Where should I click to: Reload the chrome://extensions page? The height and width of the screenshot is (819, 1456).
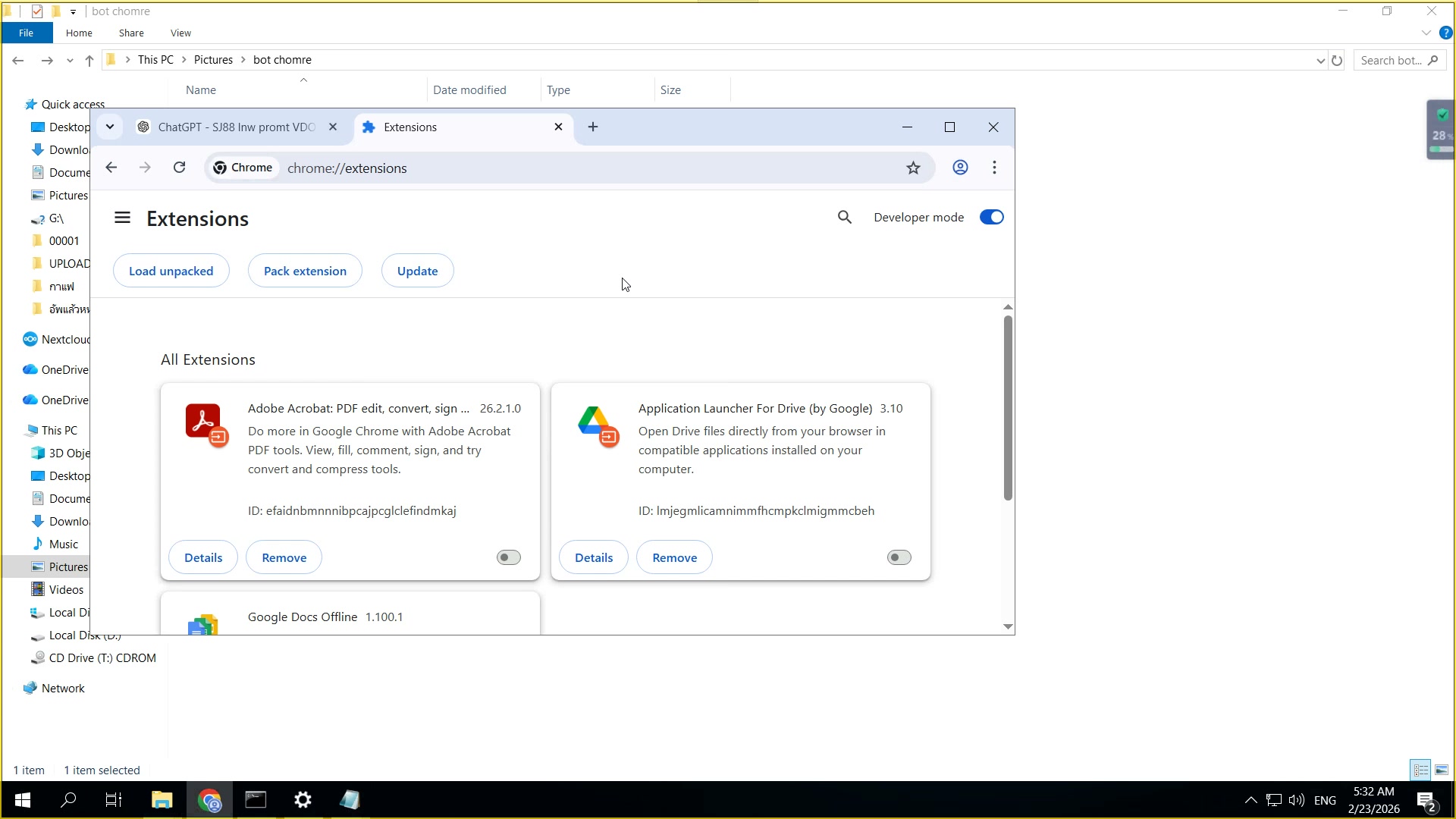coord(179,168)
